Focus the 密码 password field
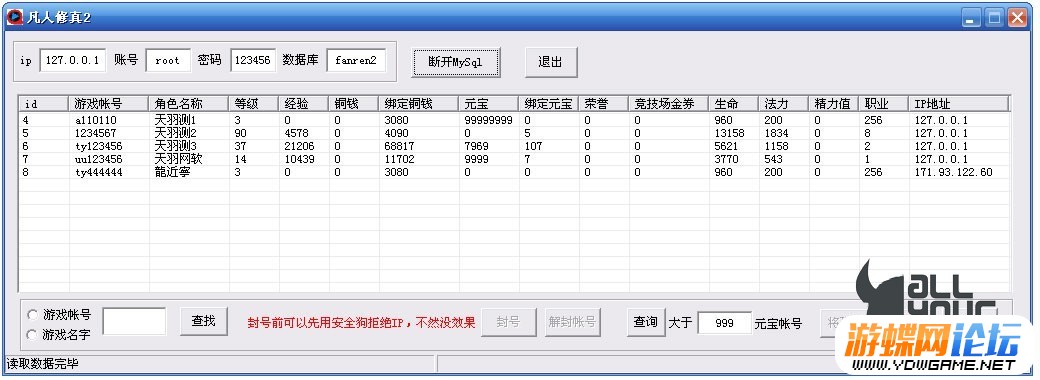Viewport: 1040px width, 380px height. [x=253, y=60]
